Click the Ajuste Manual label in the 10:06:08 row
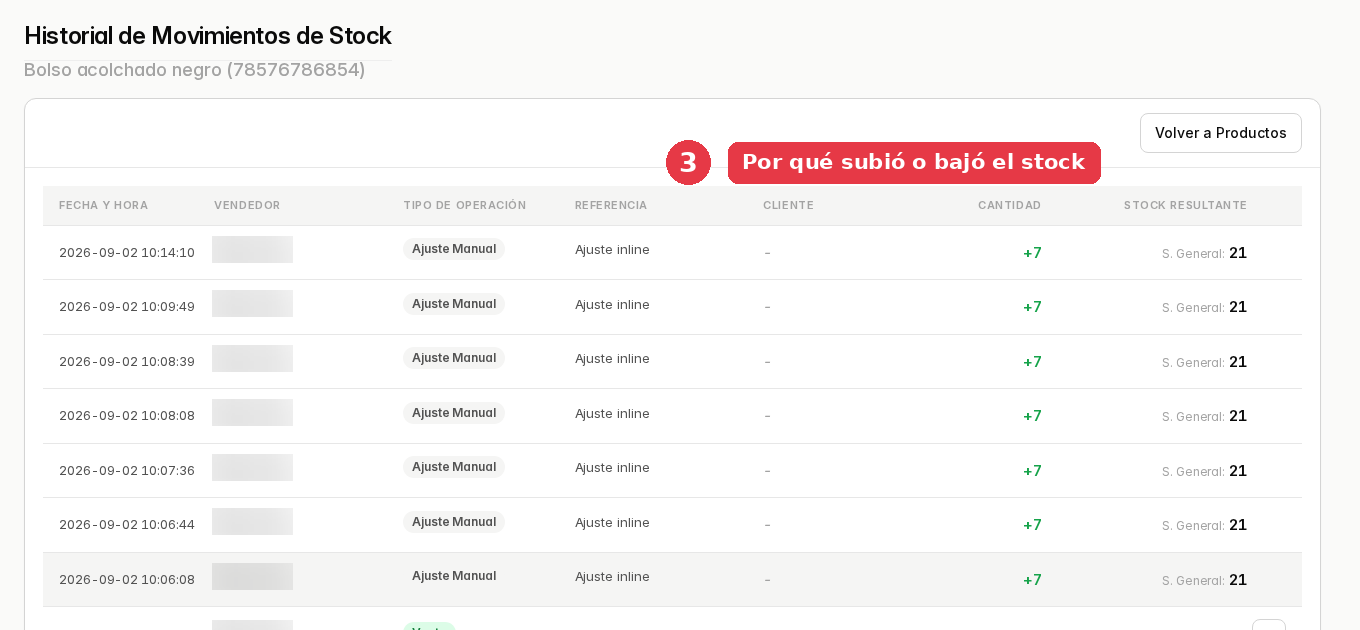This screenshot has height=630, width=1360. coord(454,576)
